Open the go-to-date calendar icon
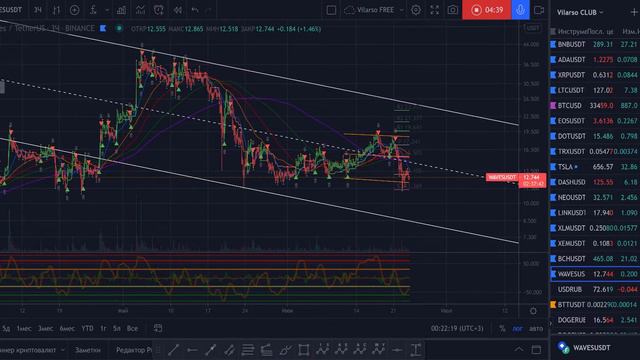Image resolution: width=640 pixels, height=360 pixels. coord(158,328)
